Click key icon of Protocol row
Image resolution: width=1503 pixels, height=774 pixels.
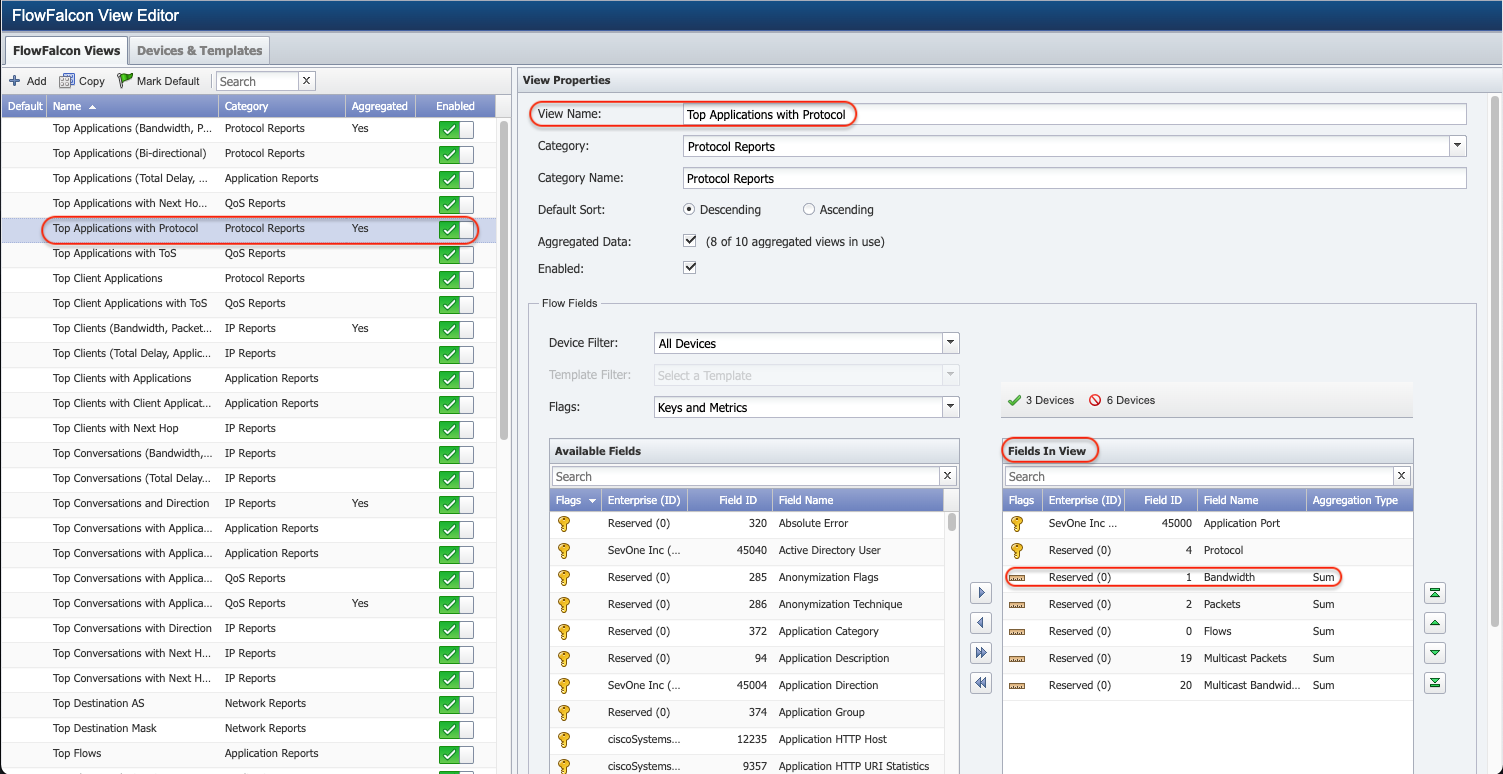[1017, 550]
